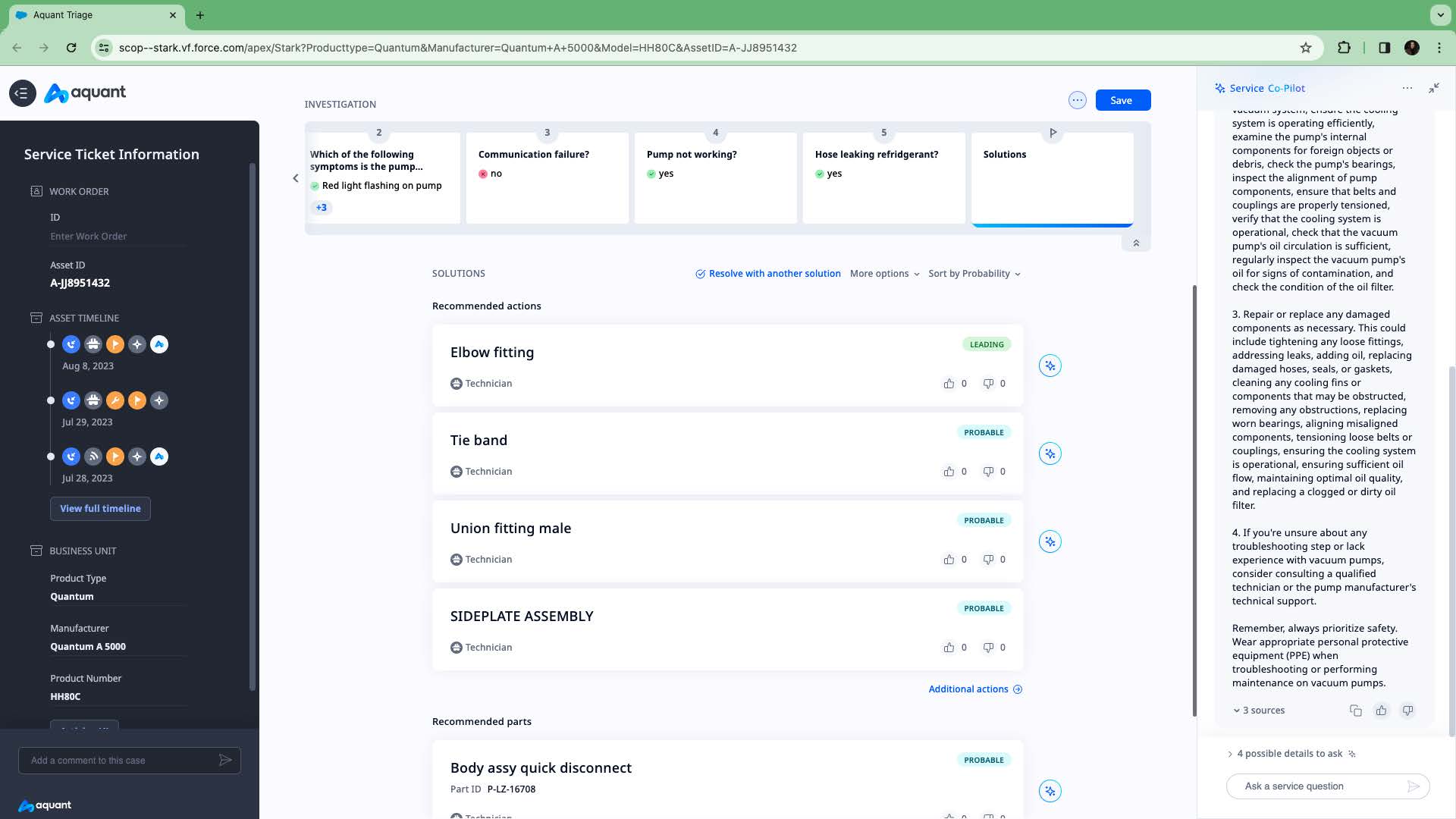Image resolution: width=1456 pixels, height=819 pixels.
Task: Thumbs up the SIDEPLATE ASSEMBLY solution
Action: coord(949,647)
